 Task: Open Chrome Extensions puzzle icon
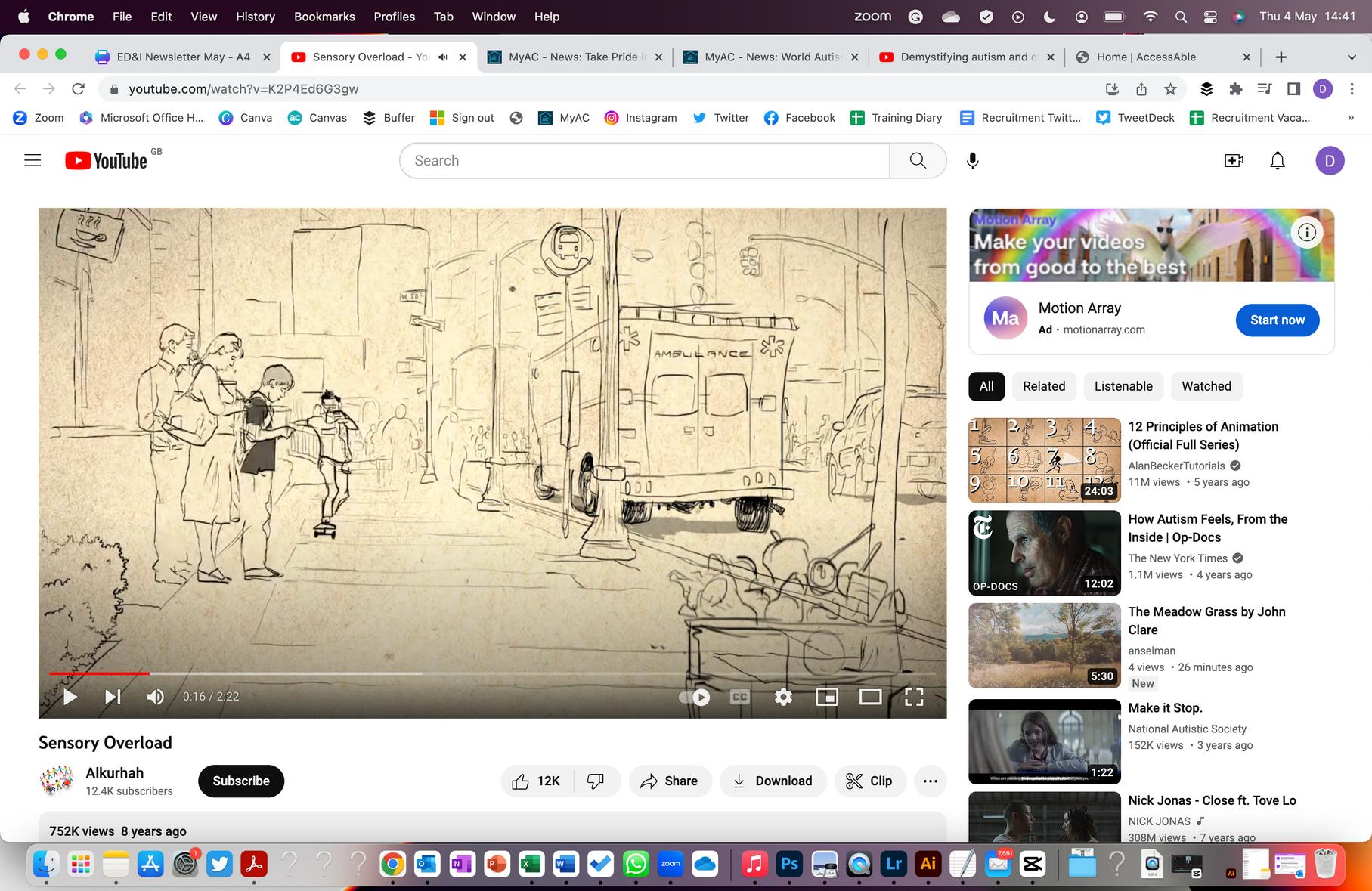click(x=1236, y=89)
